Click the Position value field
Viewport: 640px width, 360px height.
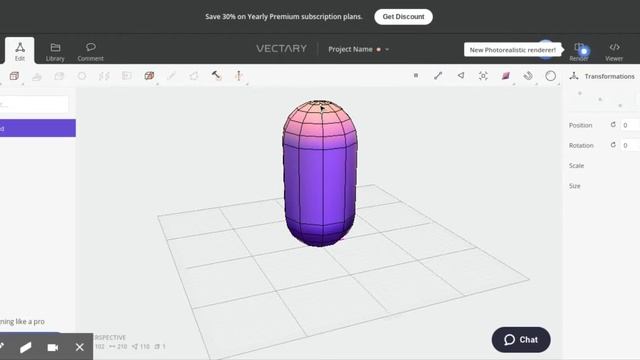tap(630, 125)
